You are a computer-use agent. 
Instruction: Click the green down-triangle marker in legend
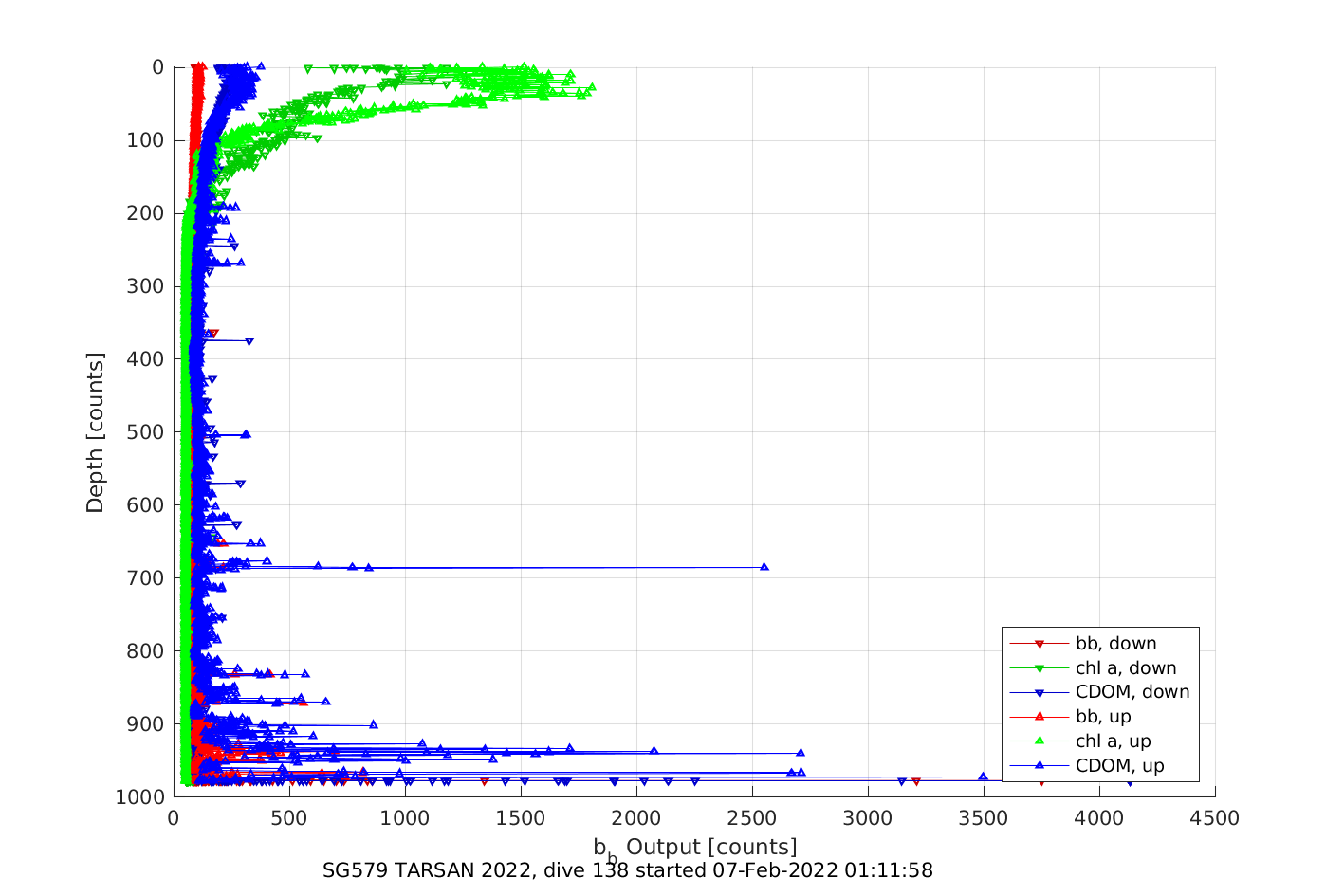[1040, 668]
